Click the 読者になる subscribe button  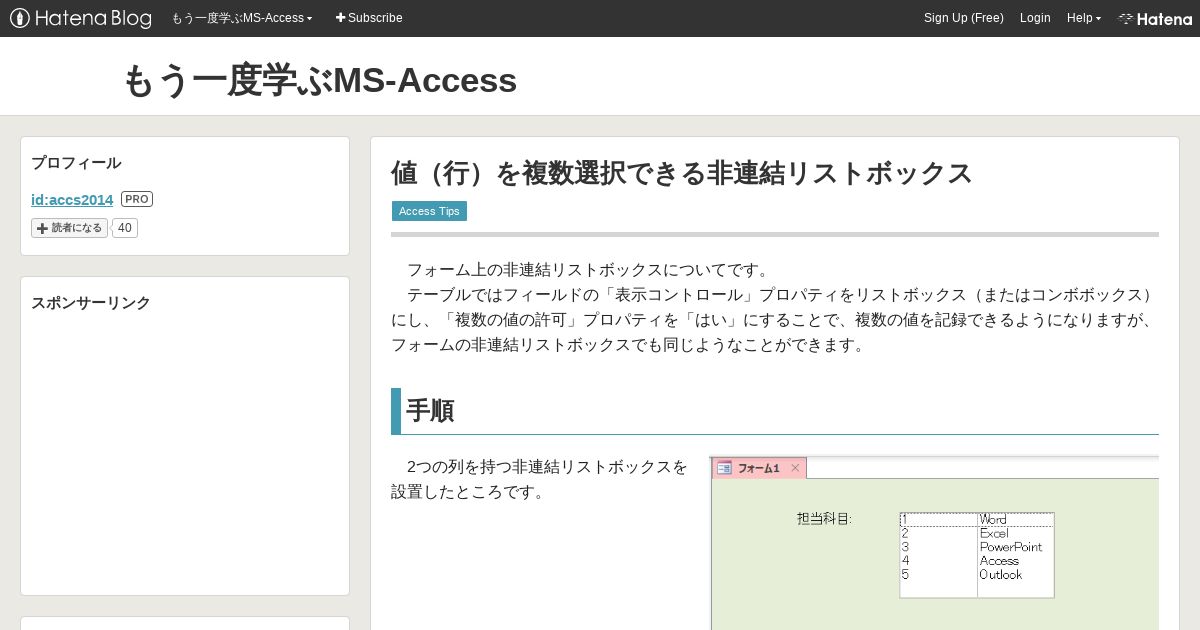click(69, 228)
